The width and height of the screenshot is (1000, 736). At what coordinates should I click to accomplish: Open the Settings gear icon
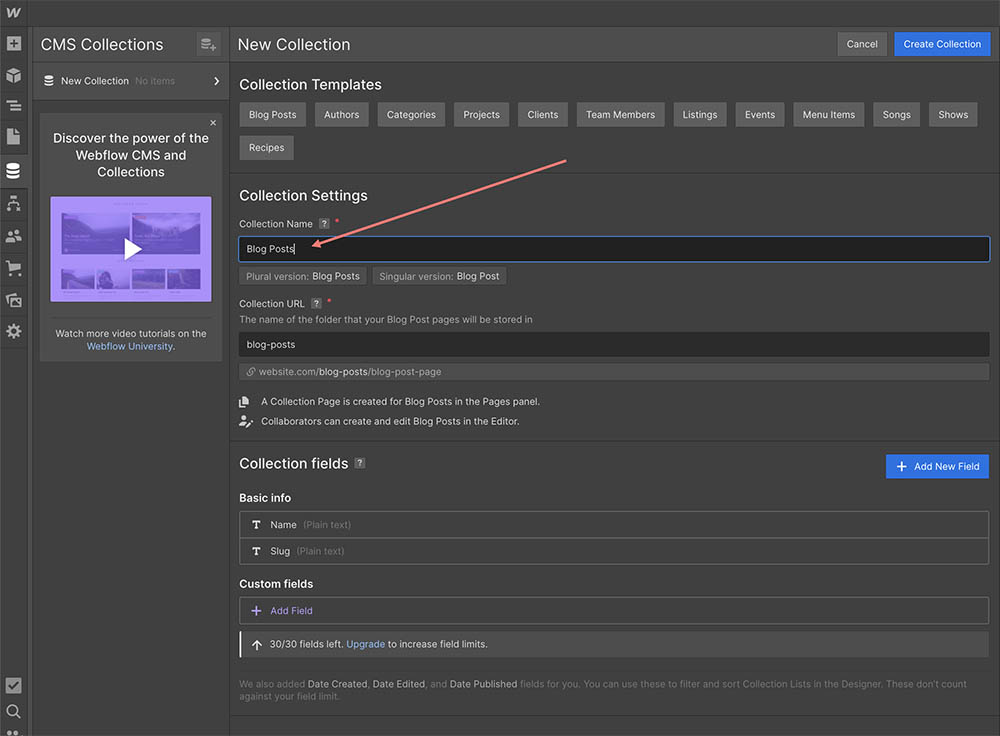[x=13, y=331]
